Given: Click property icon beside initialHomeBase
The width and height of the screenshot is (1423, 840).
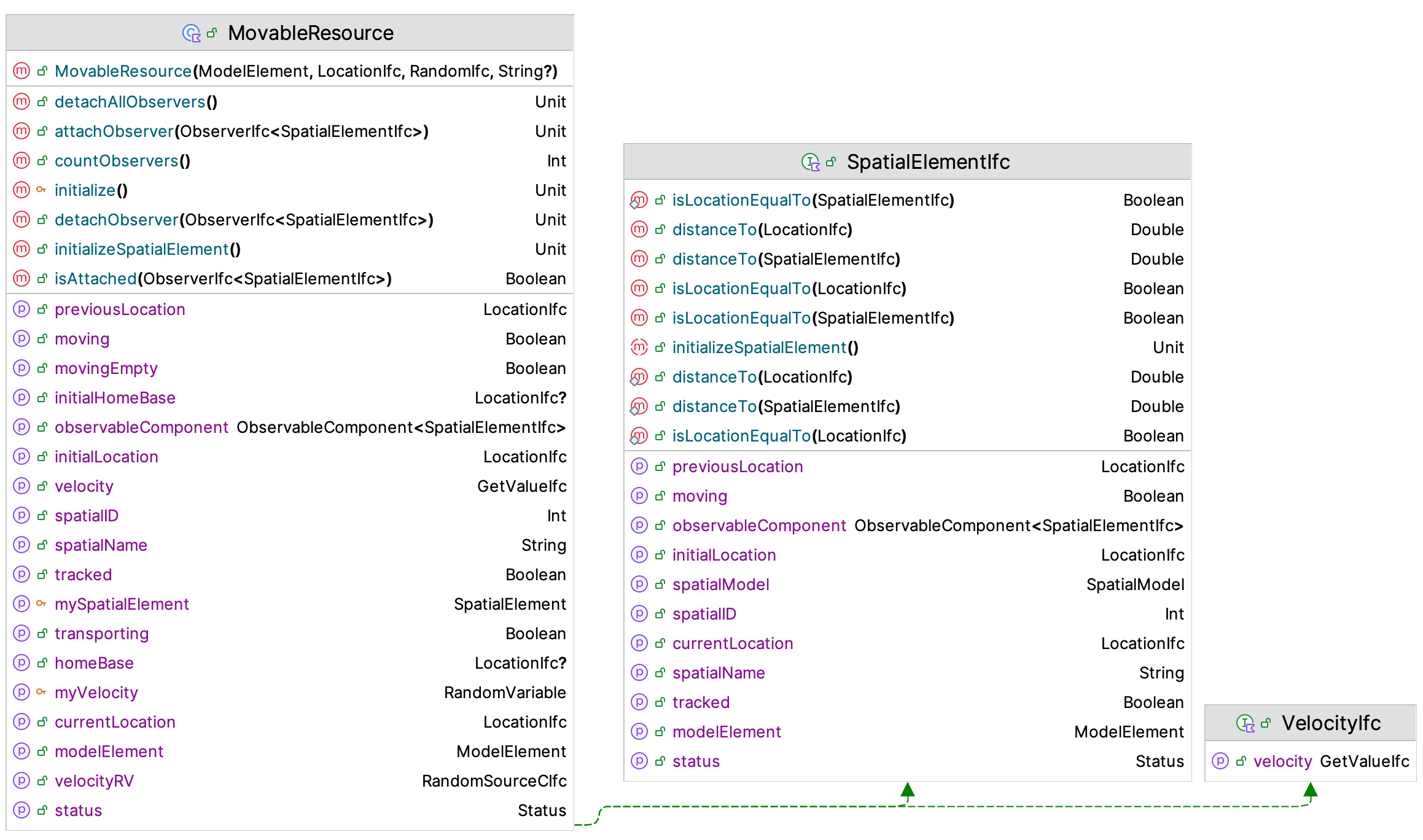Looking at the screenshot, I should pos(21,397).
